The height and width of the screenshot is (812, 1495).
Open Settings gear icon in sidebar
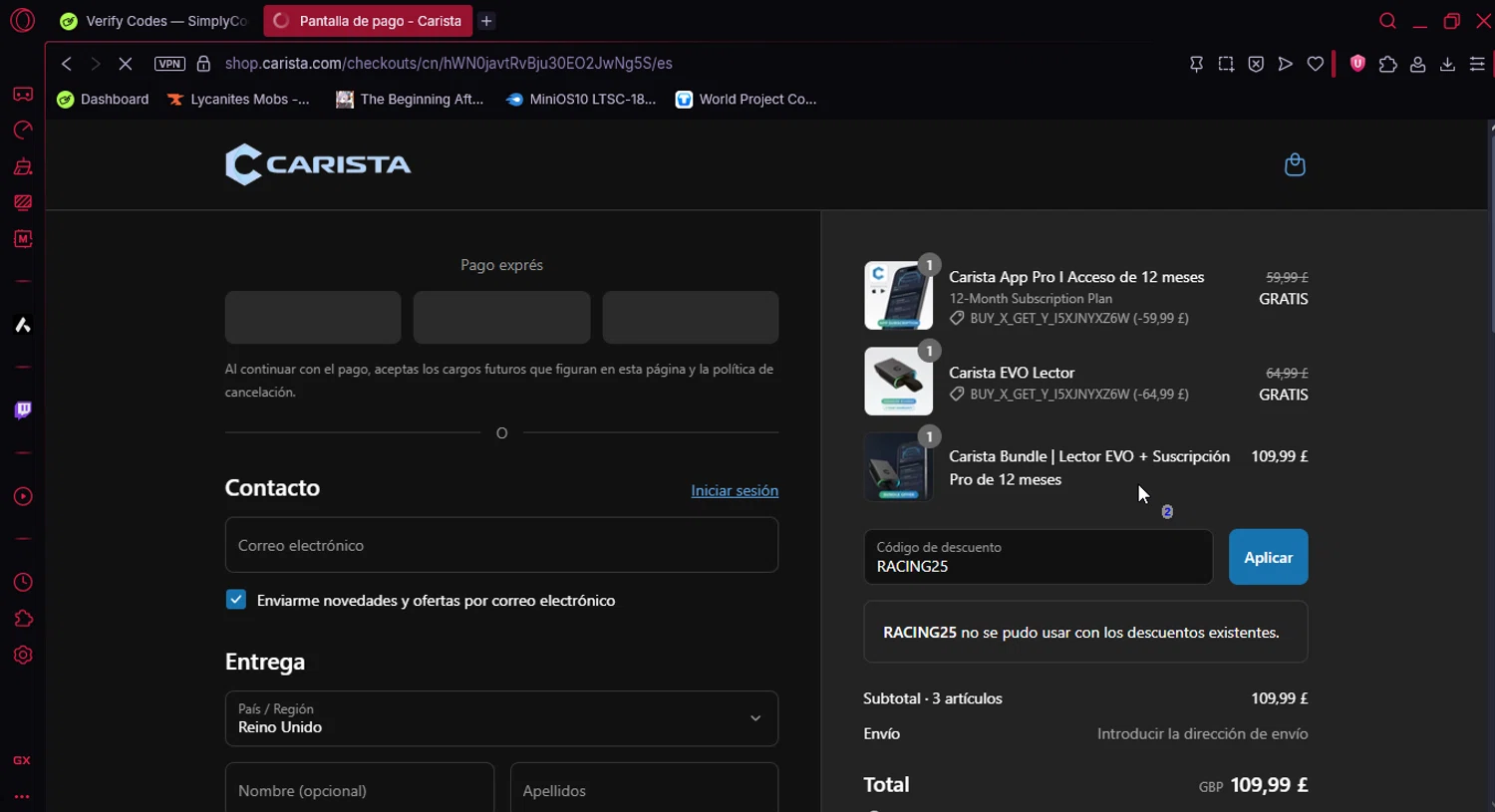pyautogui.click(x=23, y=655)
